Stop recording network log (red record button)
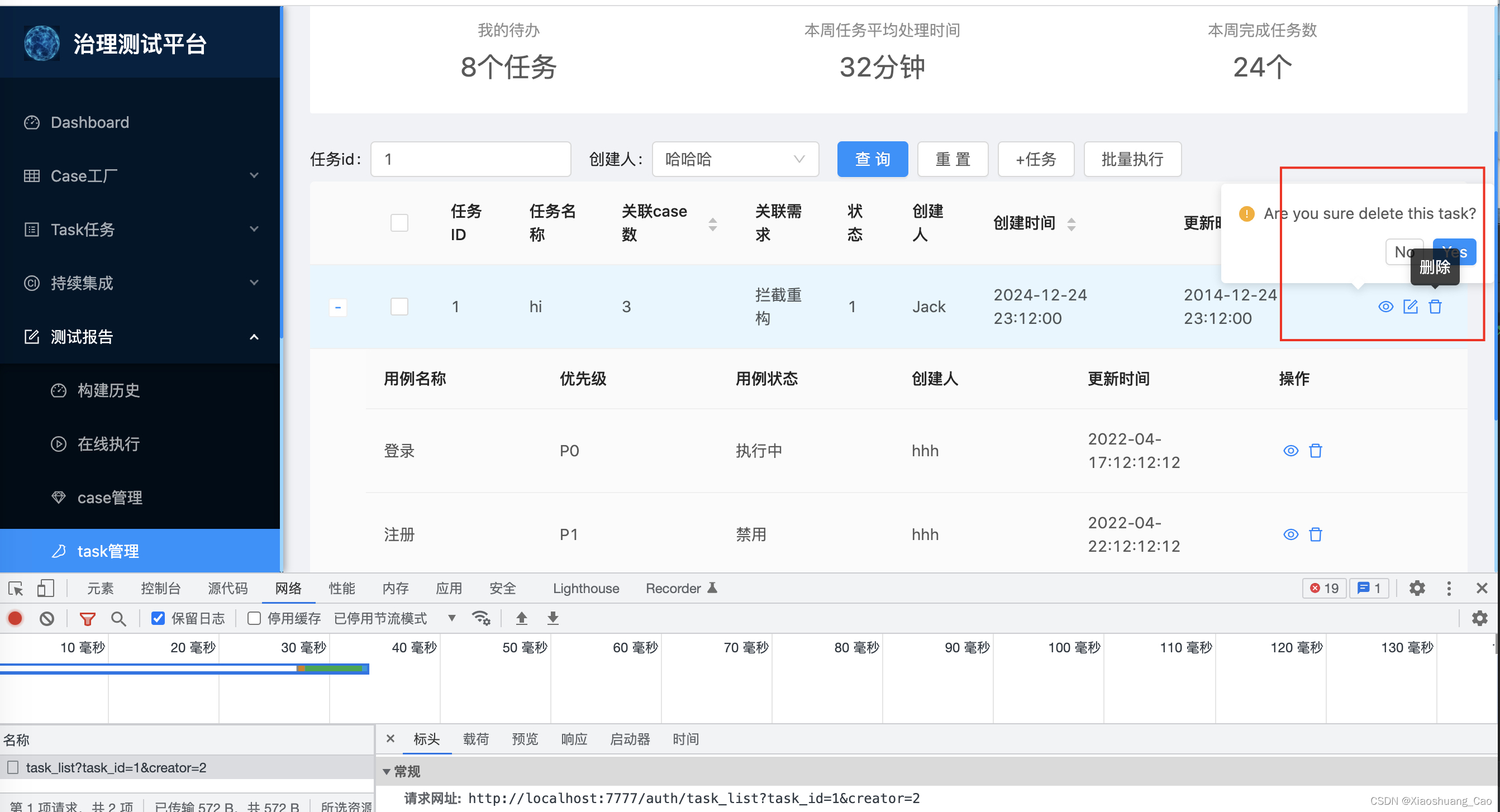The width and height of the screenshot is (1500, 812). pos(15,618)
